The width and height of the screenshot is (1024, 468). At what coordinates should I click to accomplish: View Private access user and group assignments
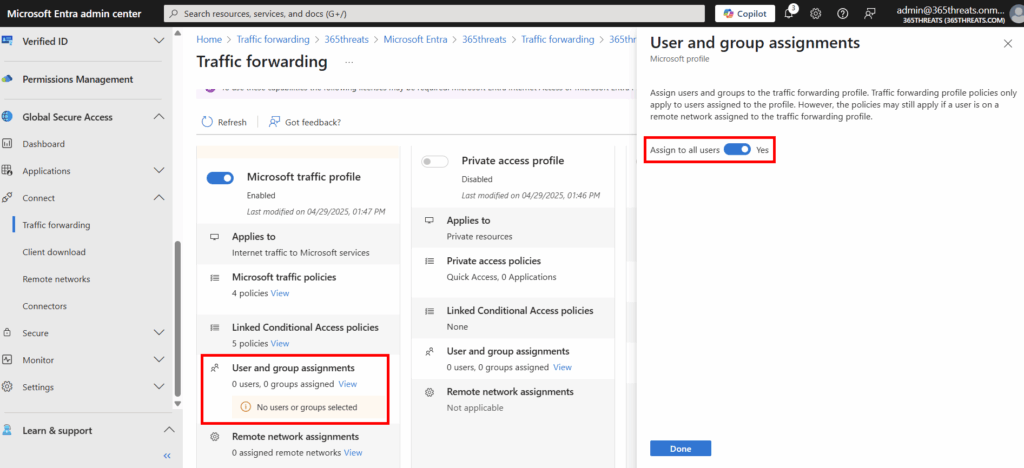point(562,367)
